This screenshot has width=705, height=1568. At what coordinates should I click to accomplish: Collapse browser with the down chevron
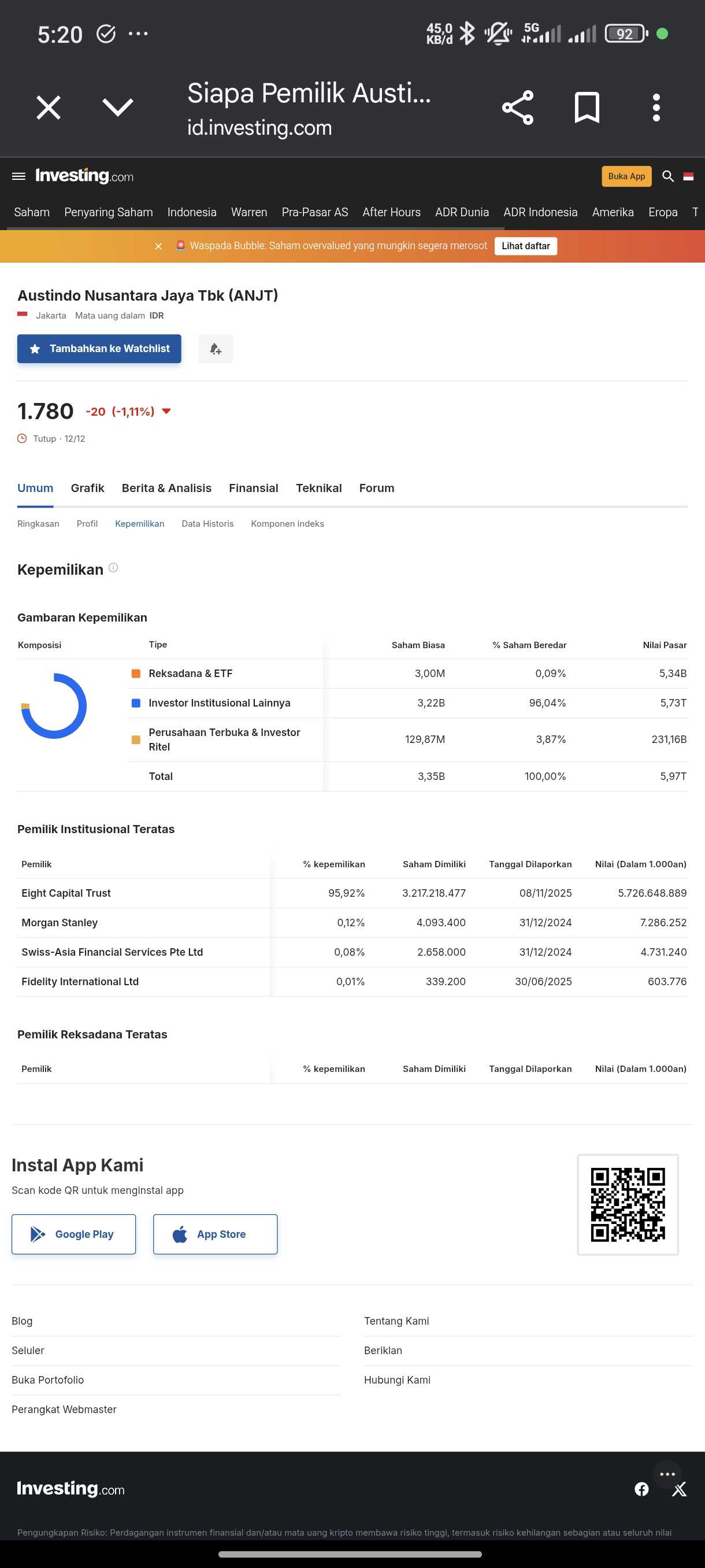pos(117,108)
